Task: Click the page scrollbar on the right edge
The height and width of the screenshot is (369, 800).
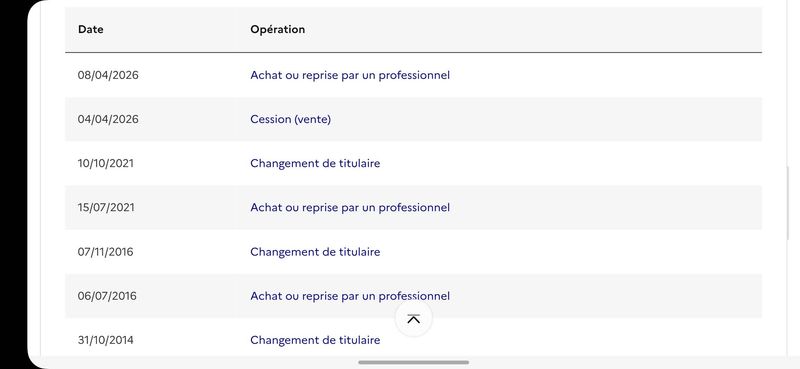Action: [x=788, y=203]
